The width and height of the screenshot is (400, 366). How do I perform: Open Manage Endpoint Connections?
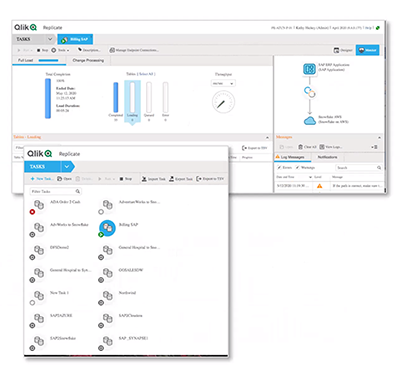tap(134, 50)
